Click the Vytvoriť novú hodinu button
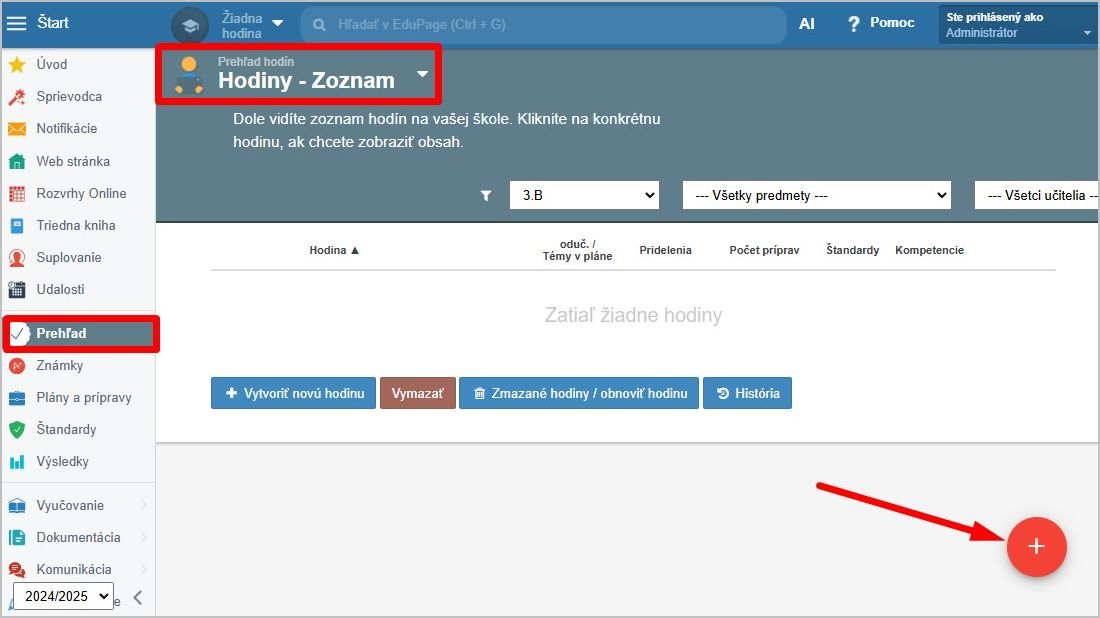 [294, 393]
